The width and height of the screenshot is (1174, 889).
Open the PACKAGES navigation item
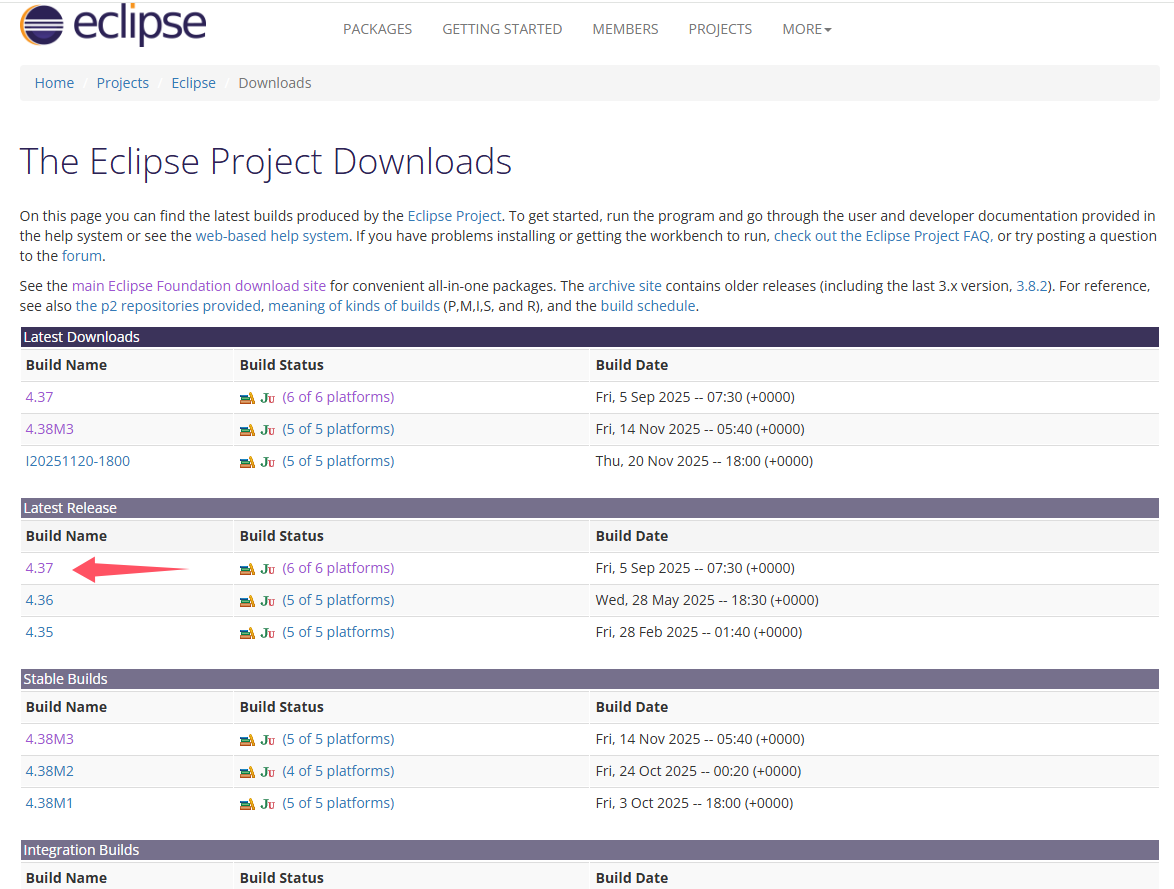tap(377, 29)
